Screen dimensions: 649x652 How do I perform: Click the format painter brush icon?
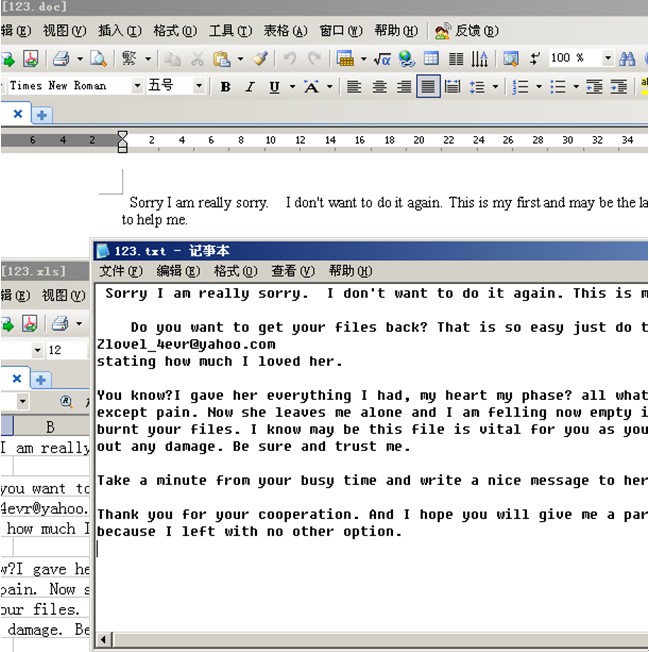[260, 59]
